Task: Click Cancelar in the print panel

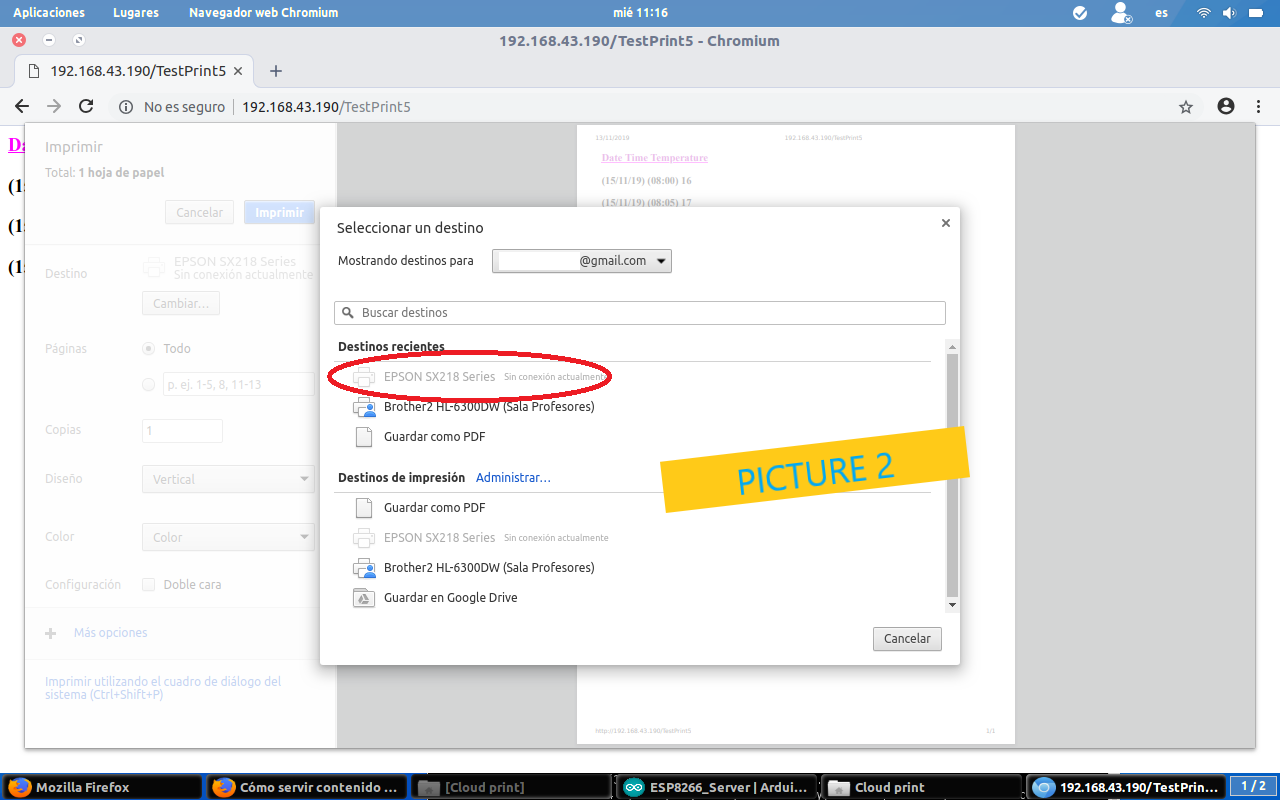Action: coord(200,212)
